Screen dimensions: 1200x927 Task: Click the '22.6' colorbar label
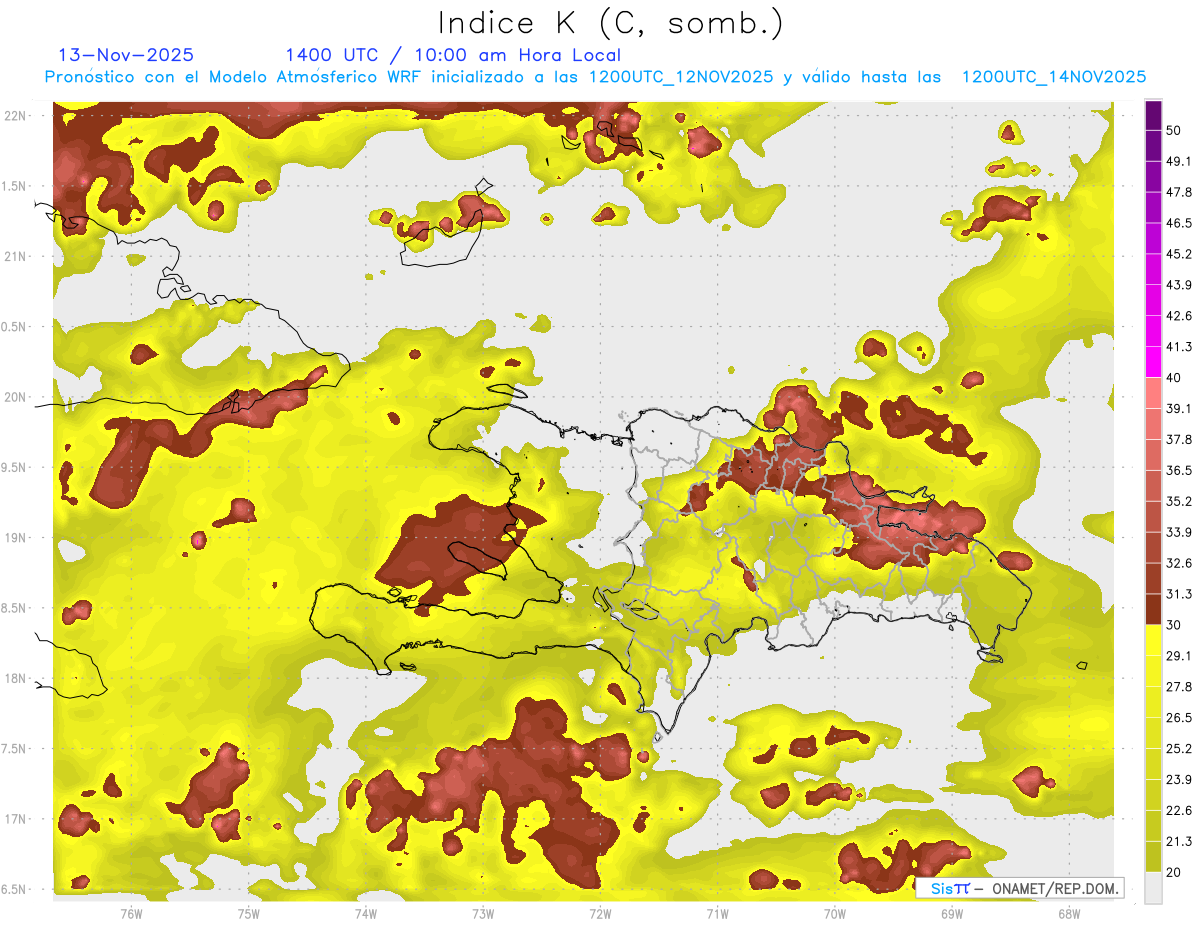[x=1179, y=810]
